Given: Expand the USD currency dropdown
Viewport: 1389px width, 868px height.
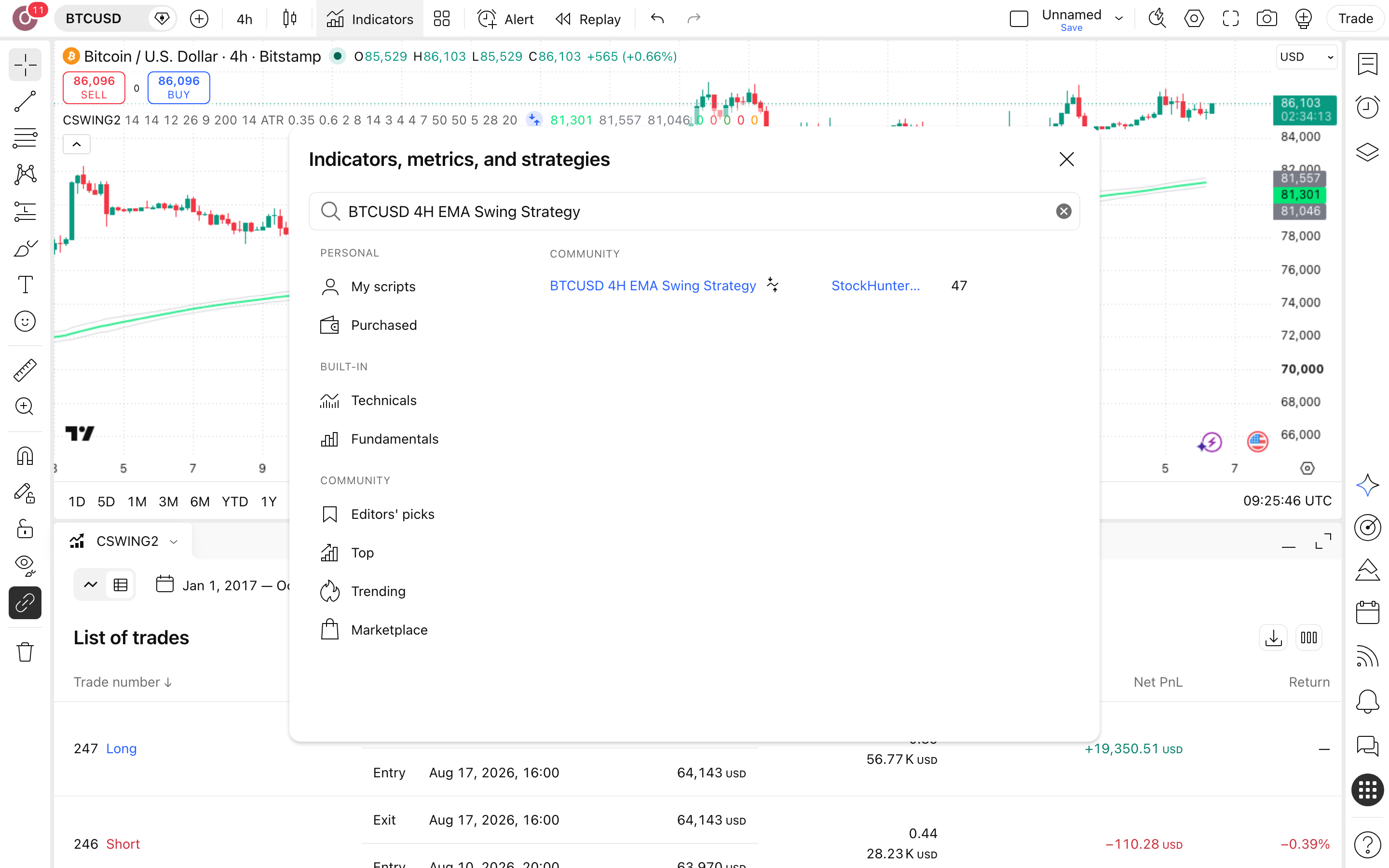Looking at the screenshot, I should 1307,57.
